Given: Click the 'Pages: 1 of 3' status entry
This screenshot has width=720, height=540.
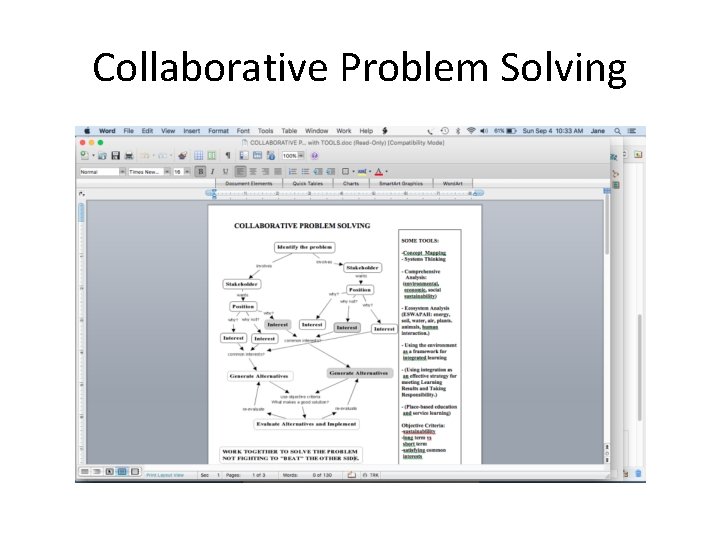Looking at the screenshot, I should pyautogui.click(x=246, y=475).
